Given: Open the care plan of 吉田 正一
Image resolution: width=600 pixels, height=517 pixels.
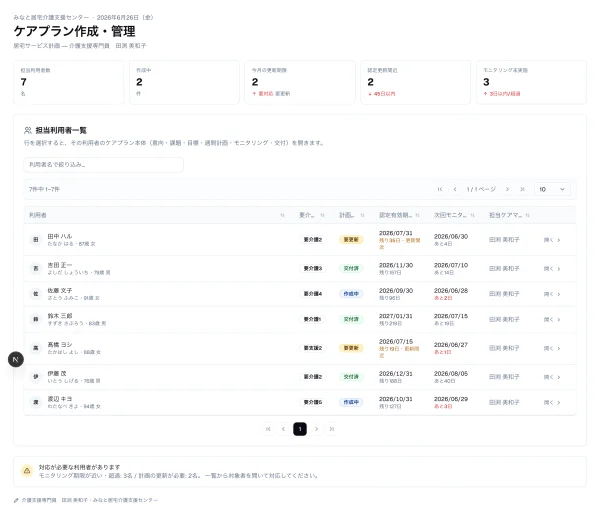Looking at the screenshot, I should click(x=552, y=269).
